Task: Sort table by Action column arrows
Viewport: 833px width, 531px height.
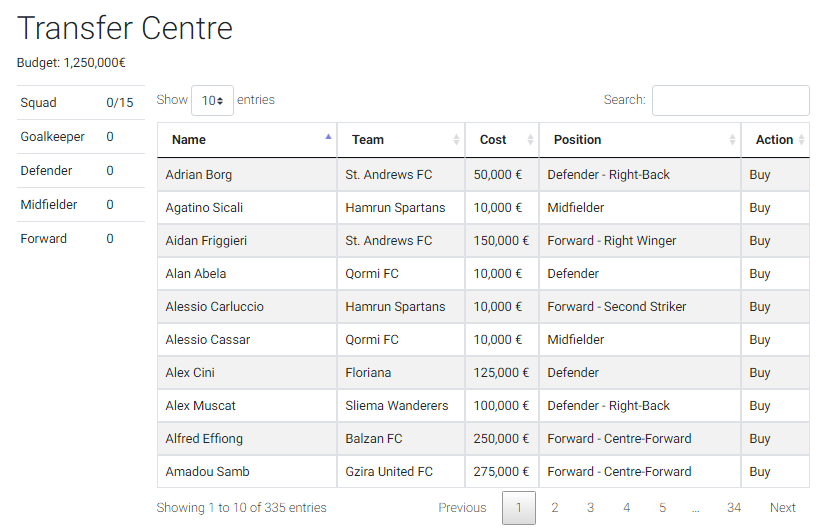Action: pos(801,140)
